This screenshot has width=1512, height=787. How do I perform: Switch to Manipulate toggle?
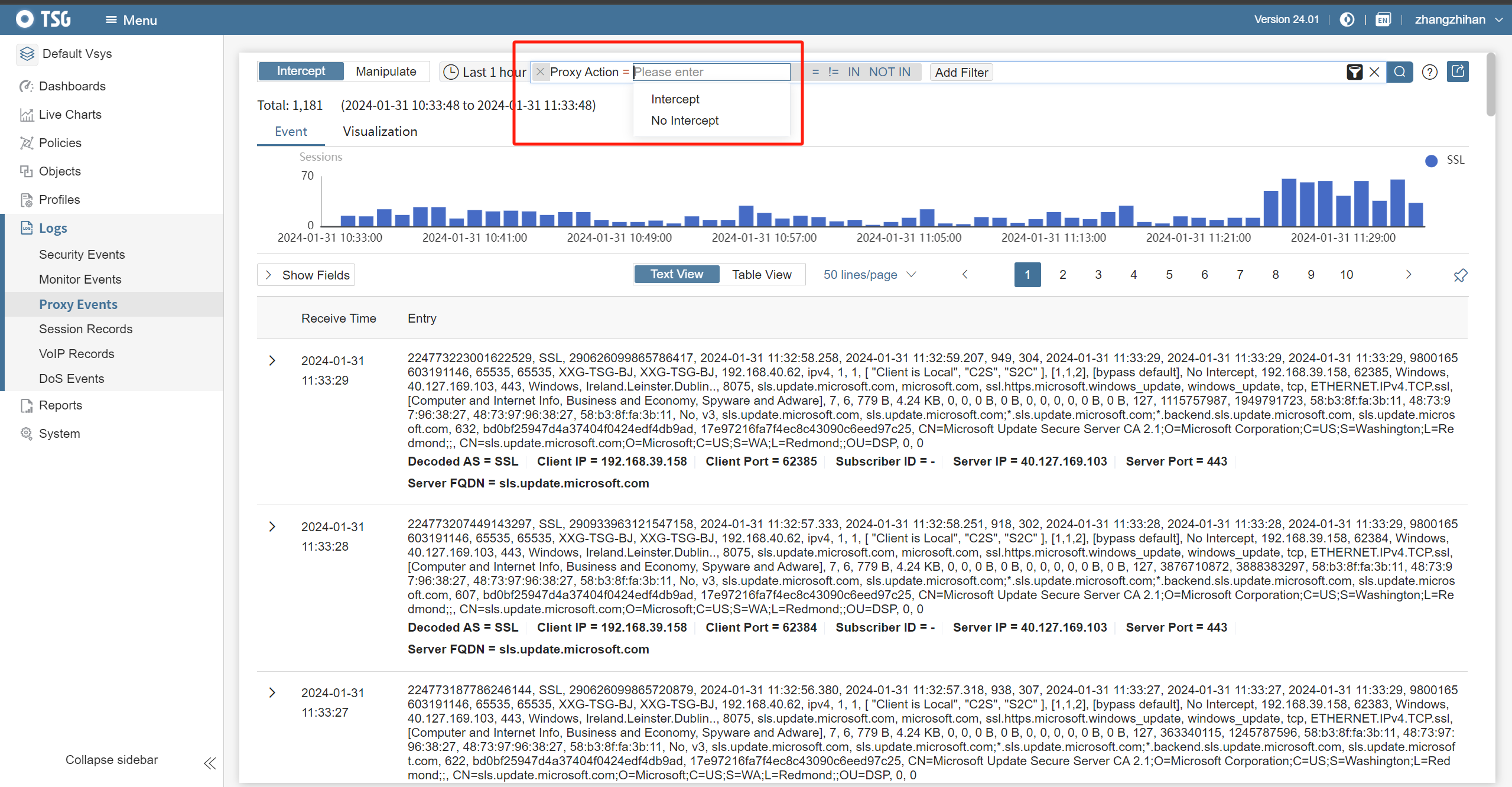386,71
